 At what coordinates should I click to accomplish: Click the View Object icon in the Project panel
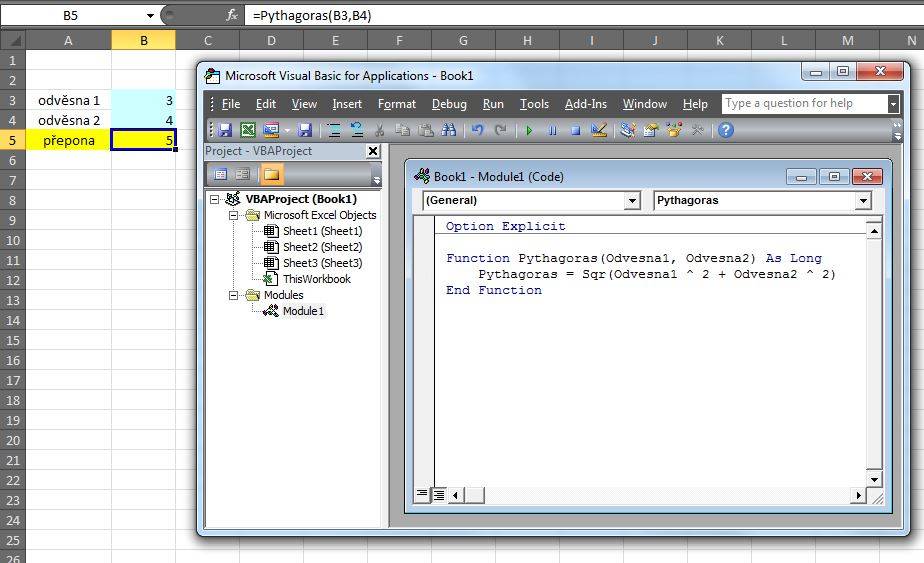(x=243, y=175)
